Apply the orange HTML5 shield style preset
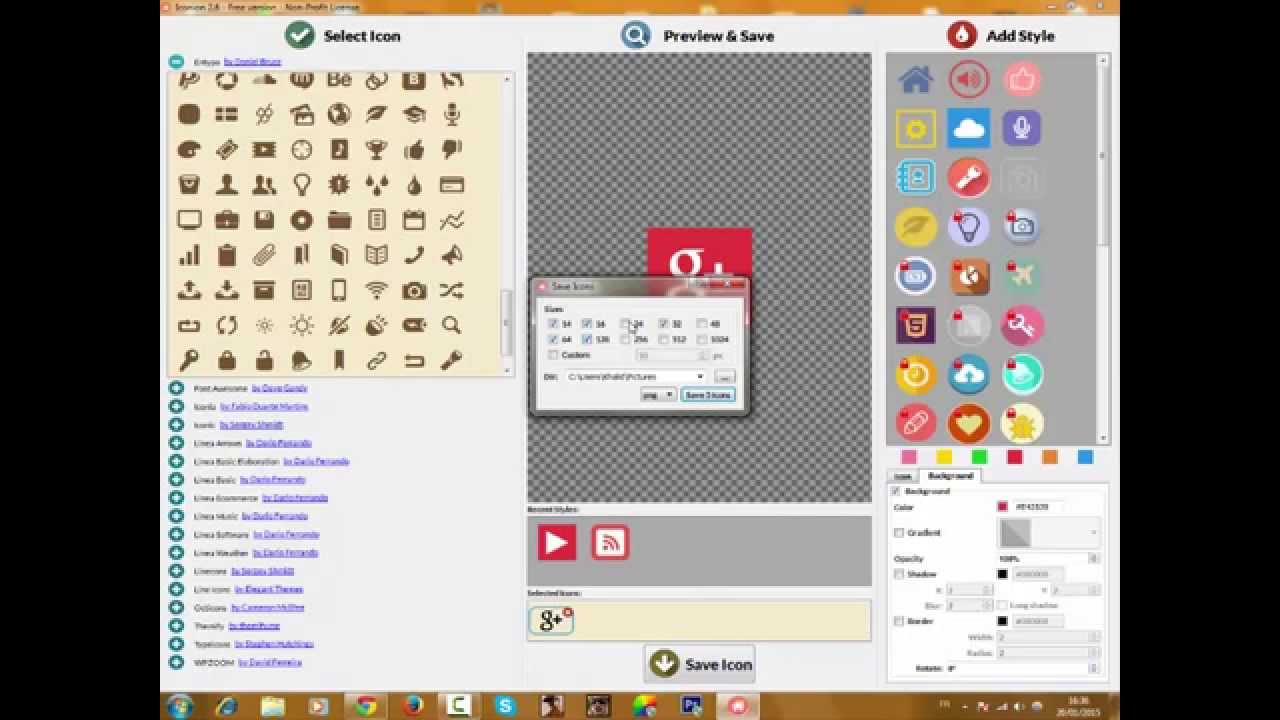 915,325
